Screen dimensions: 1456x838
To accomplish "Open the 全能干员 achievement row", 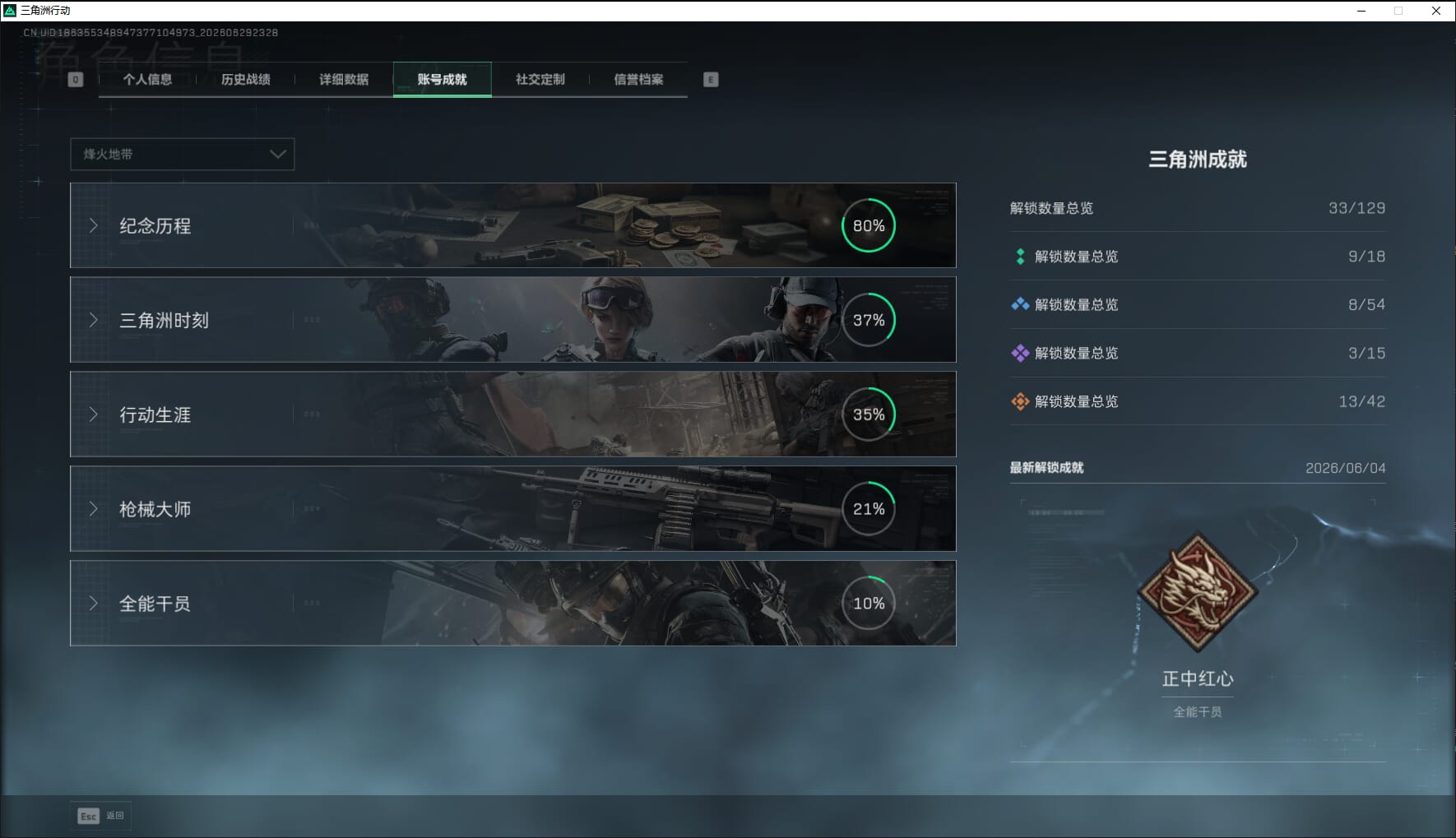I will 512,604.
